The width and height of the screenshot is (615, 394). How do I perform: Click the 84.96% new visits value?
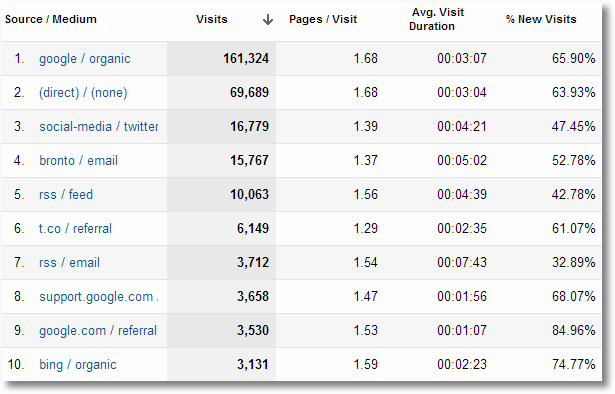pos(574,330)
